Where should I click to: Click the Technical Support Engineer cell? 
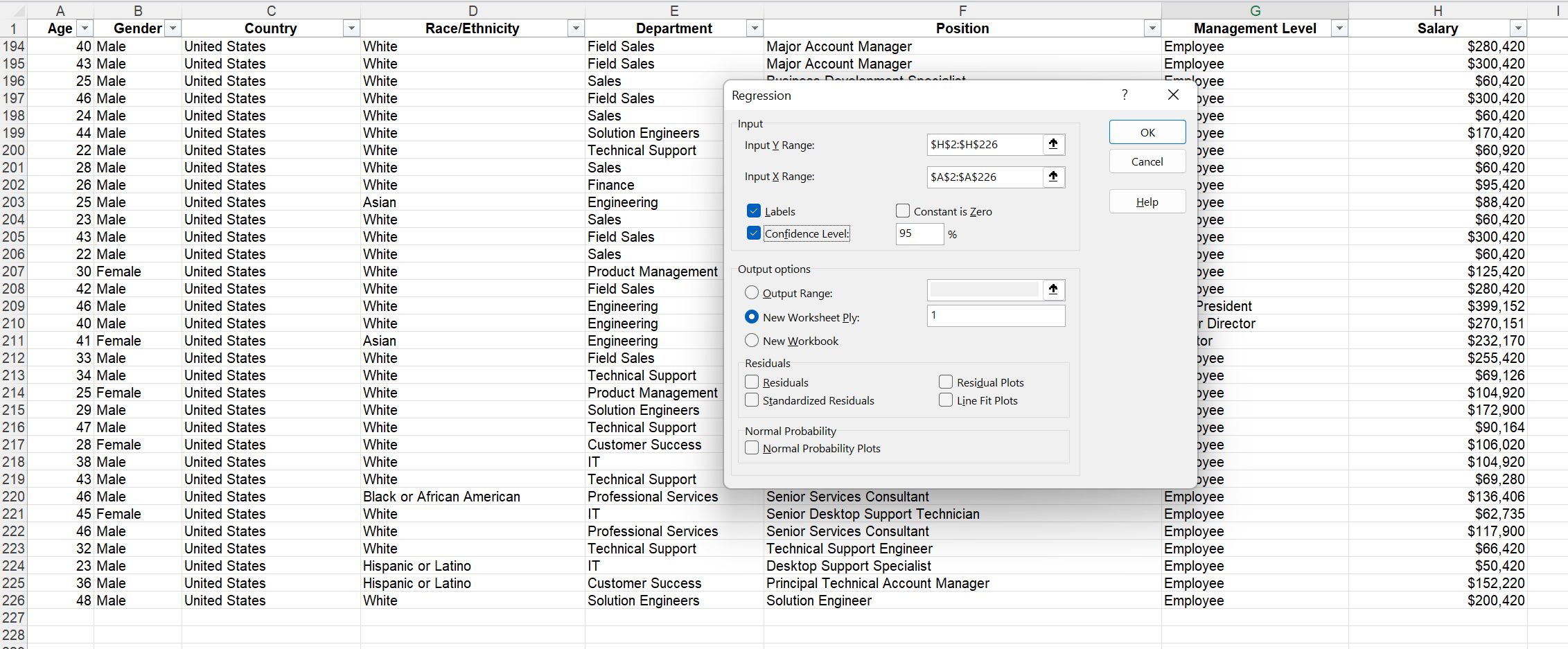point(962,549)
